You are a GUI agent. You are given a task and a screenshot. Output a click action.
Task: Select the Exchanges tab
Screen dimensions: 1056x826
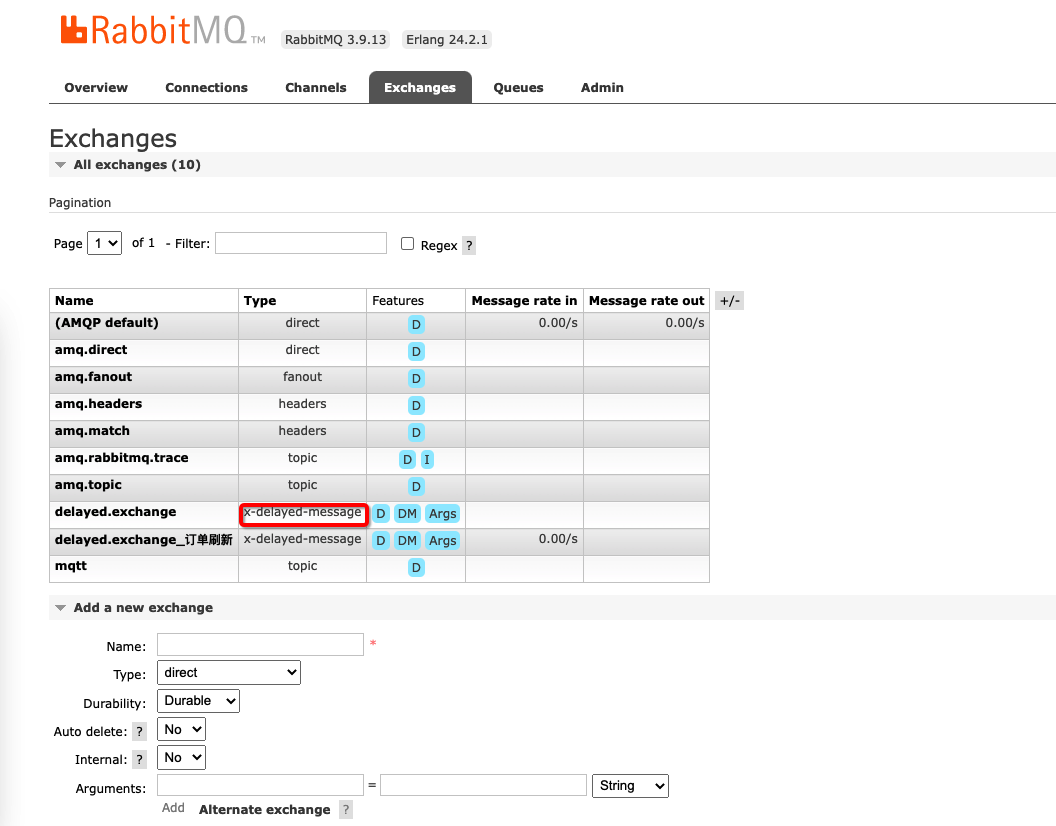420,88
